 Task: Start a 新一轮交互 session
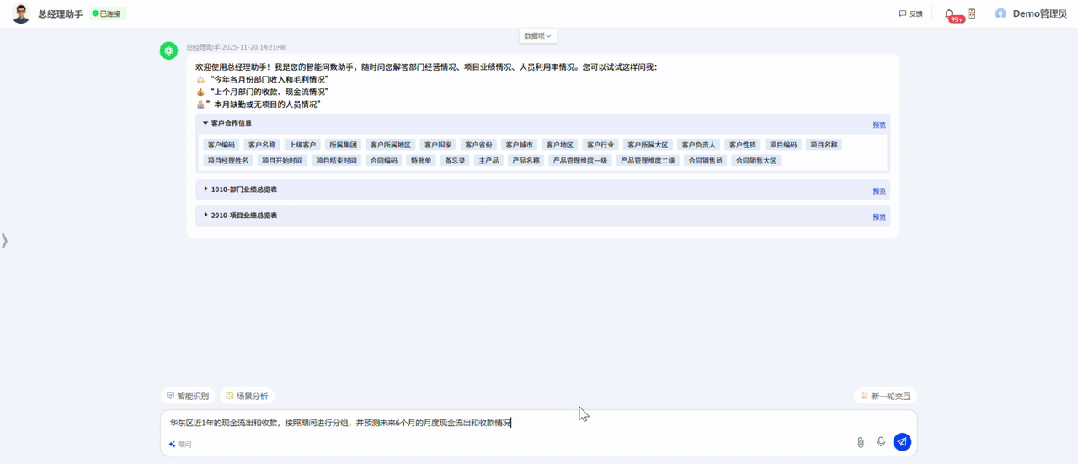885,396
